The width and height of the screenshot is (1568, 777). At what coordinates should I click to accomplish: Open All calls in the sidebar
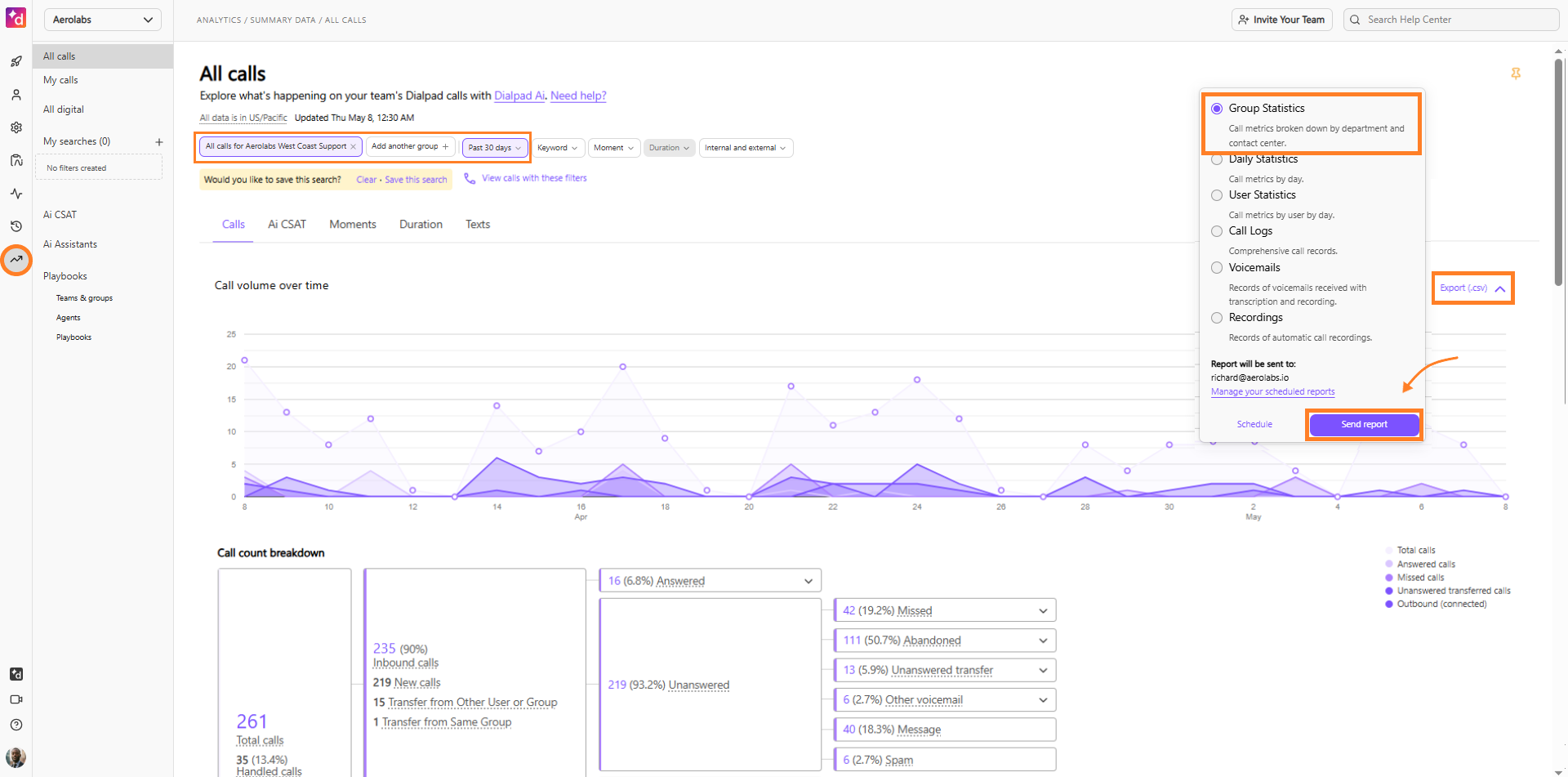(x=103, y=56)
